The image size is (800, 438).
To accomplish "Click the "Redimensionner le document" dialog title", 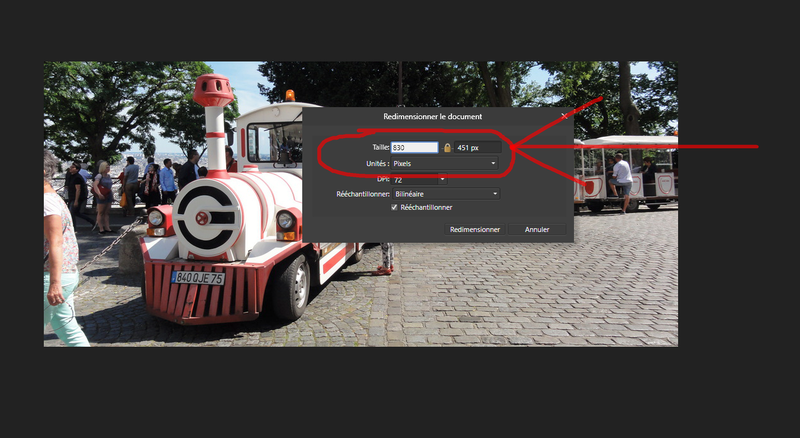I will point(433,116).
